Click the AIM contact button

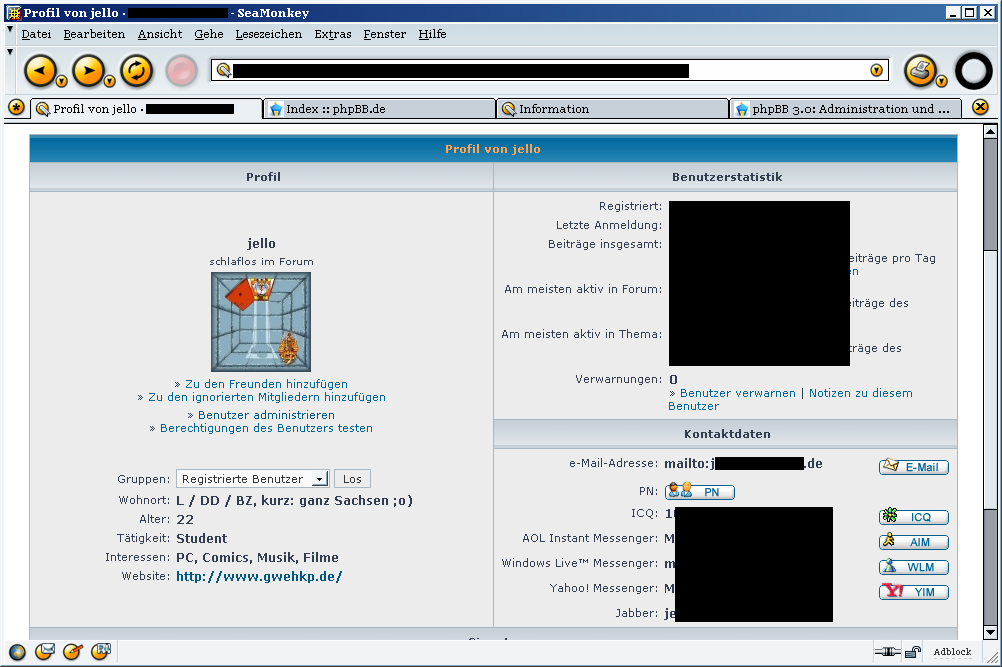point(914,542)
